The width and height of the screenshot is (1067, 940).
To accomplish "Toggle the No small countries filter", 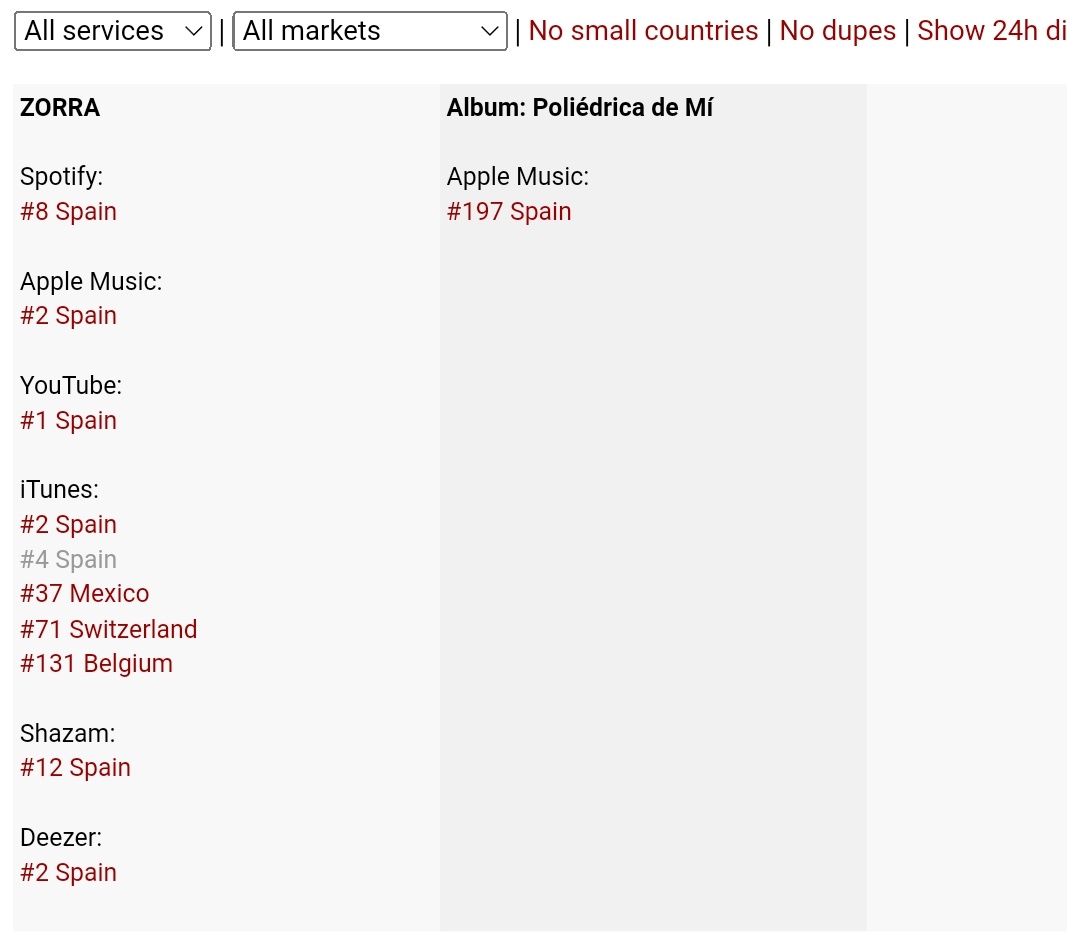I will (643, 31).
